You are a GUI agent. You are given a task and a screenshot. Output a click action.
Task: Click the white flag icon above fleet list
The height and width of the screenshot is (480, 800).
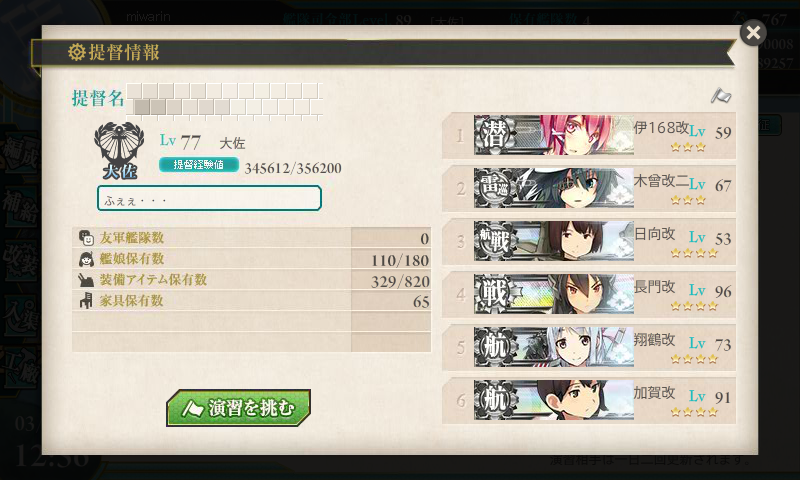(720, 95)
